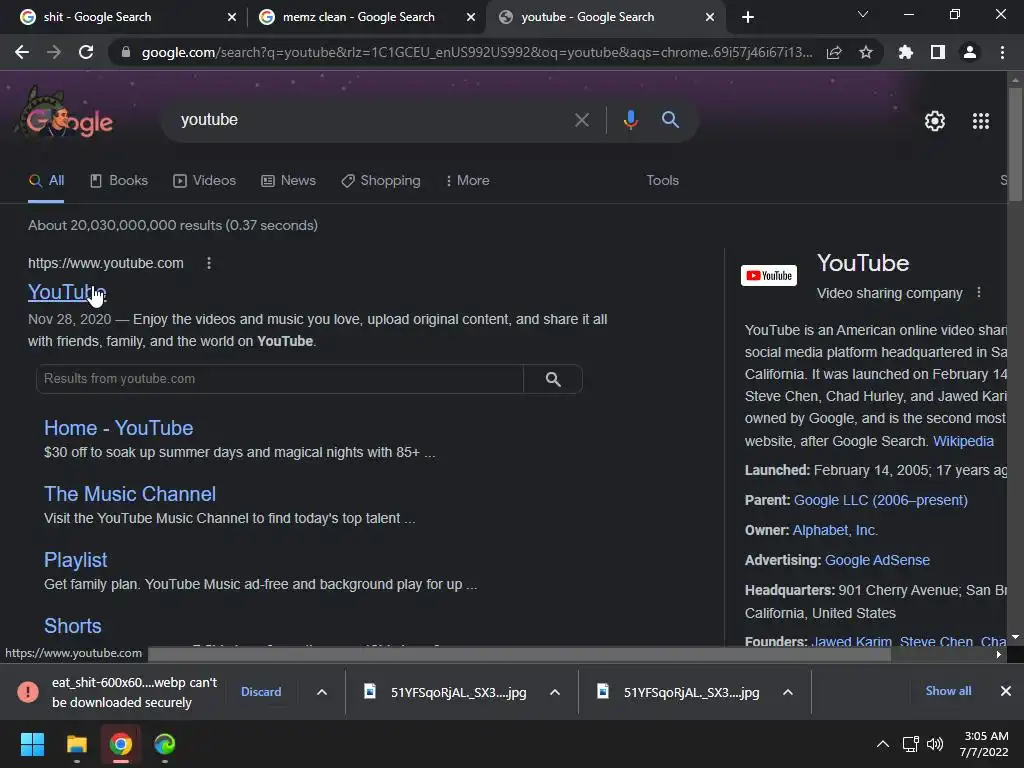Open the Chrome profile menu

pyautogui.click(x=969, y=52)
